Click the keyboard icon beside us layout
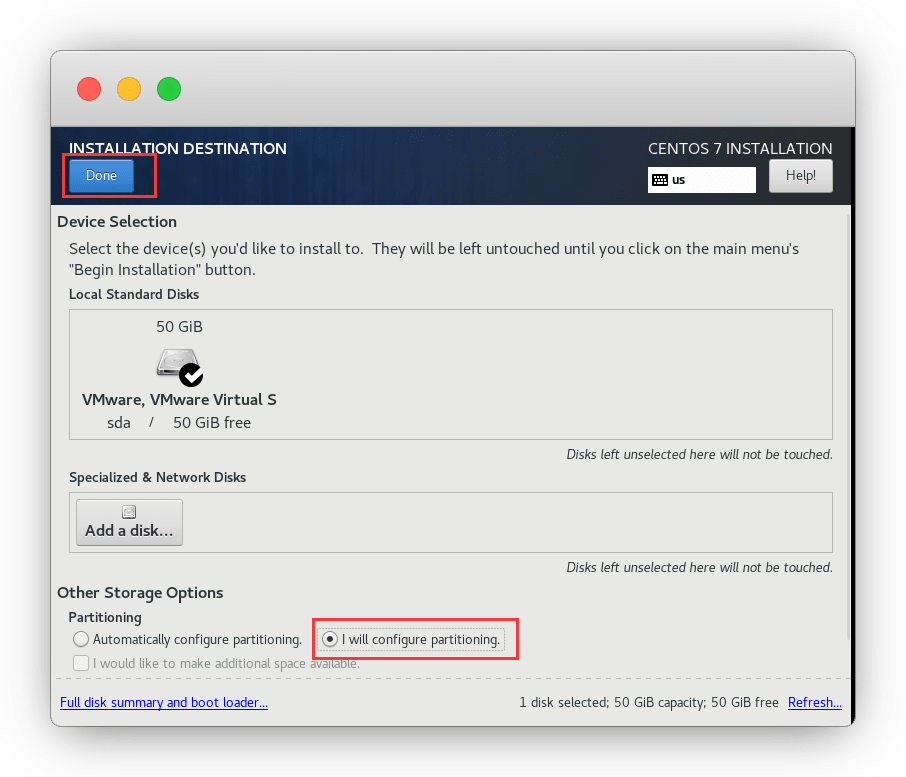The height and width of the screenshot is (777, 906). click(659, 180)
